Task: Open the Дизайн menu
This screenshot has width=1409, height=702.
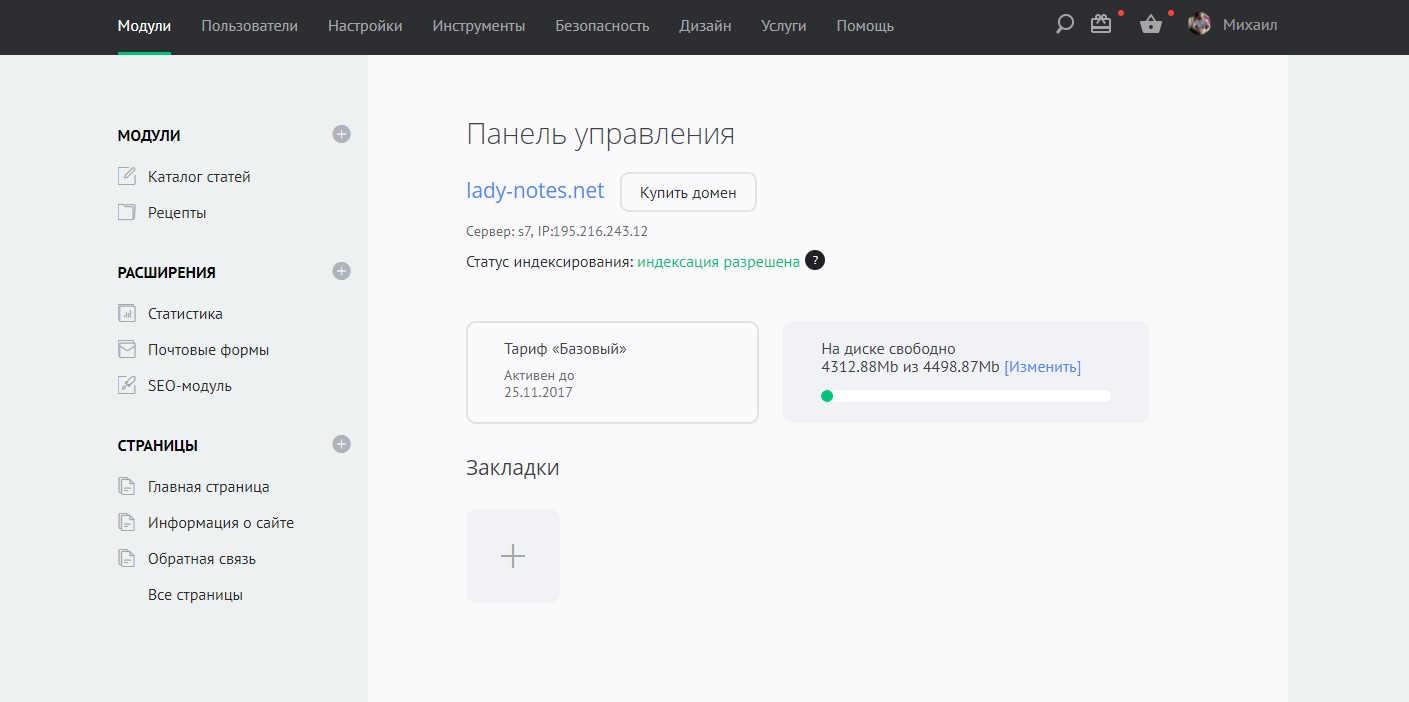Action: (x=705, y=26)
